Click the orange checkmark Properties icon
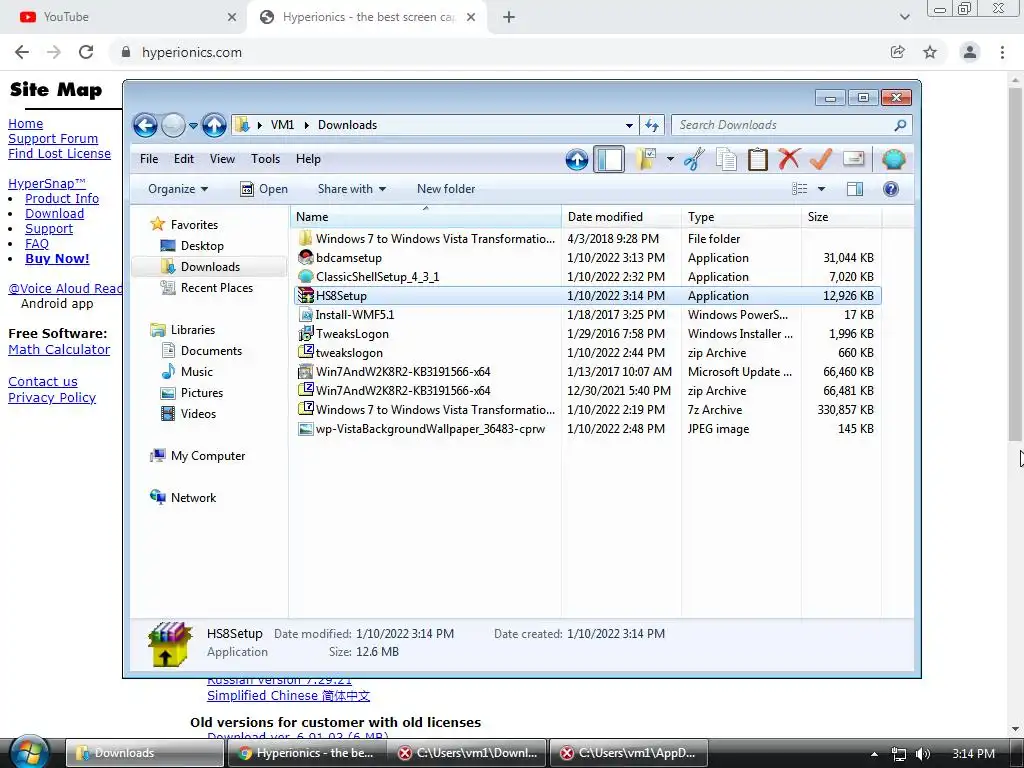The image size is (1024, 768). click(820, 159)
